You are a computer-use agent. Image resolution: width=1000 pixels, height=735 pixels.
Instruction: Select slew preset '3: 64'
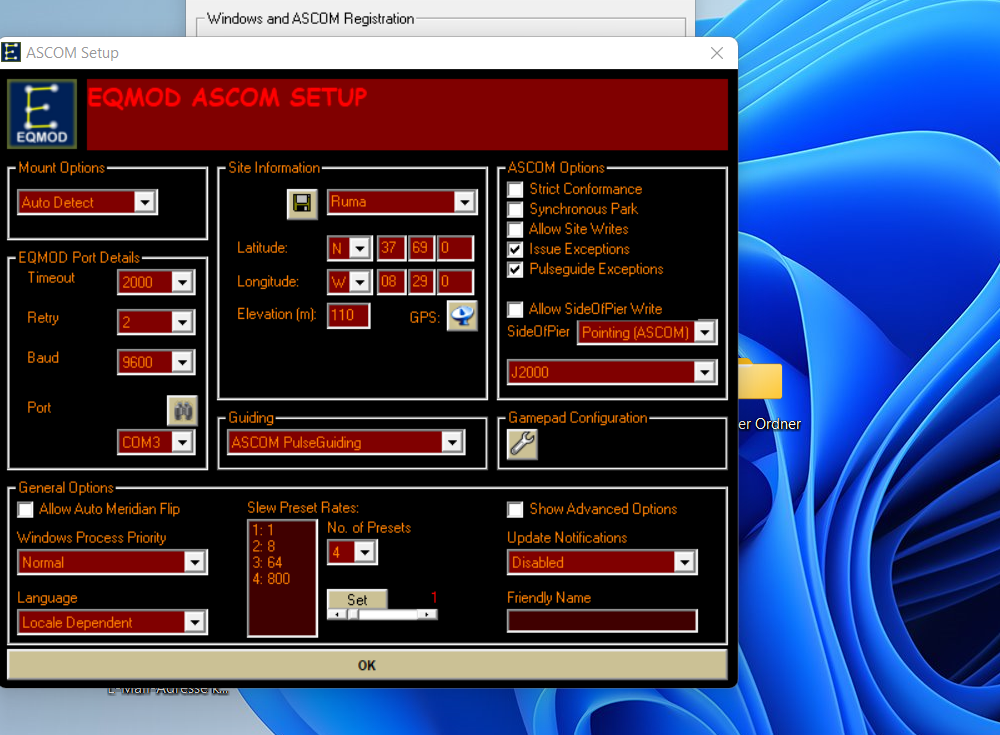coord(267,563)
